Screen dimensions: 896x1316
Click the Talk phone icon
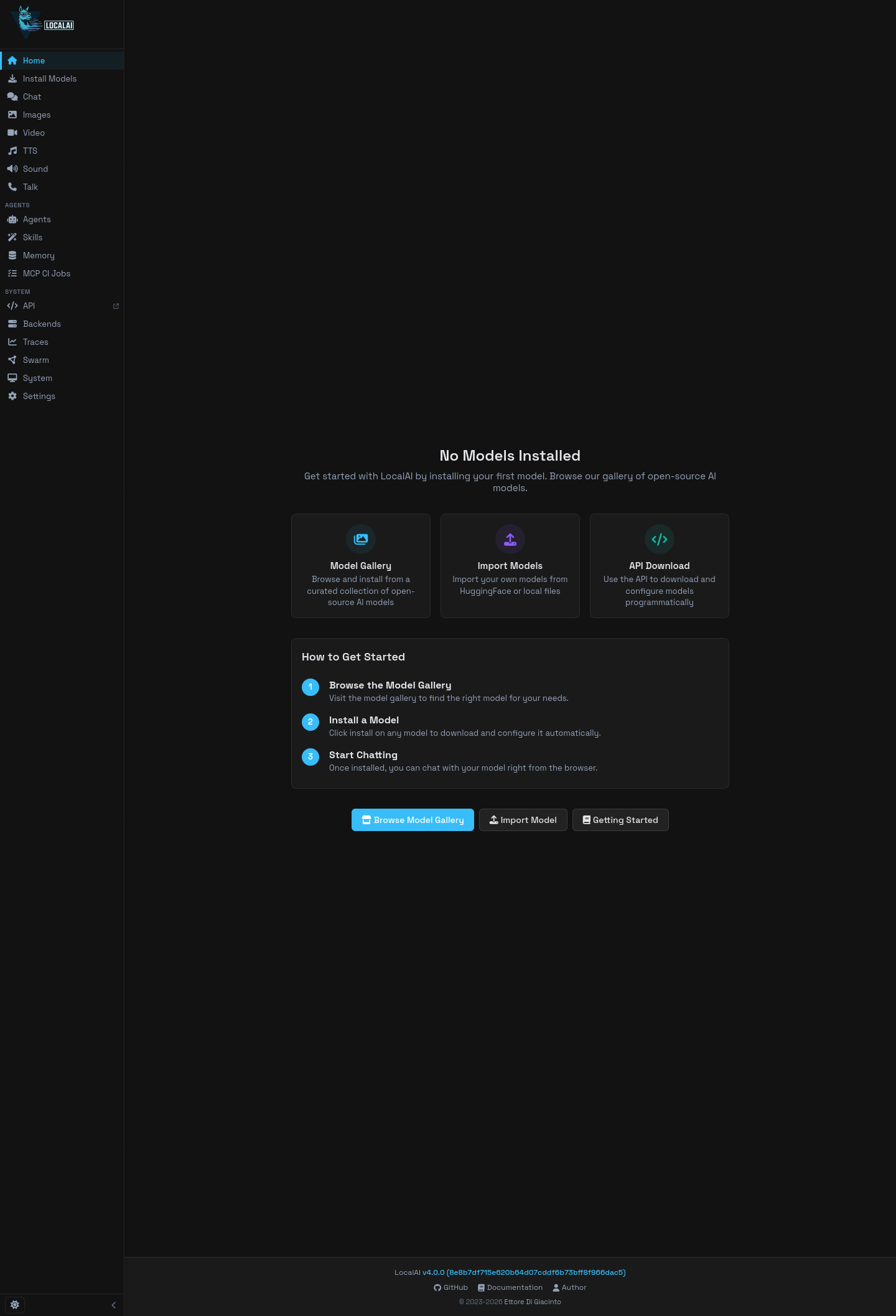coord(12,187)
